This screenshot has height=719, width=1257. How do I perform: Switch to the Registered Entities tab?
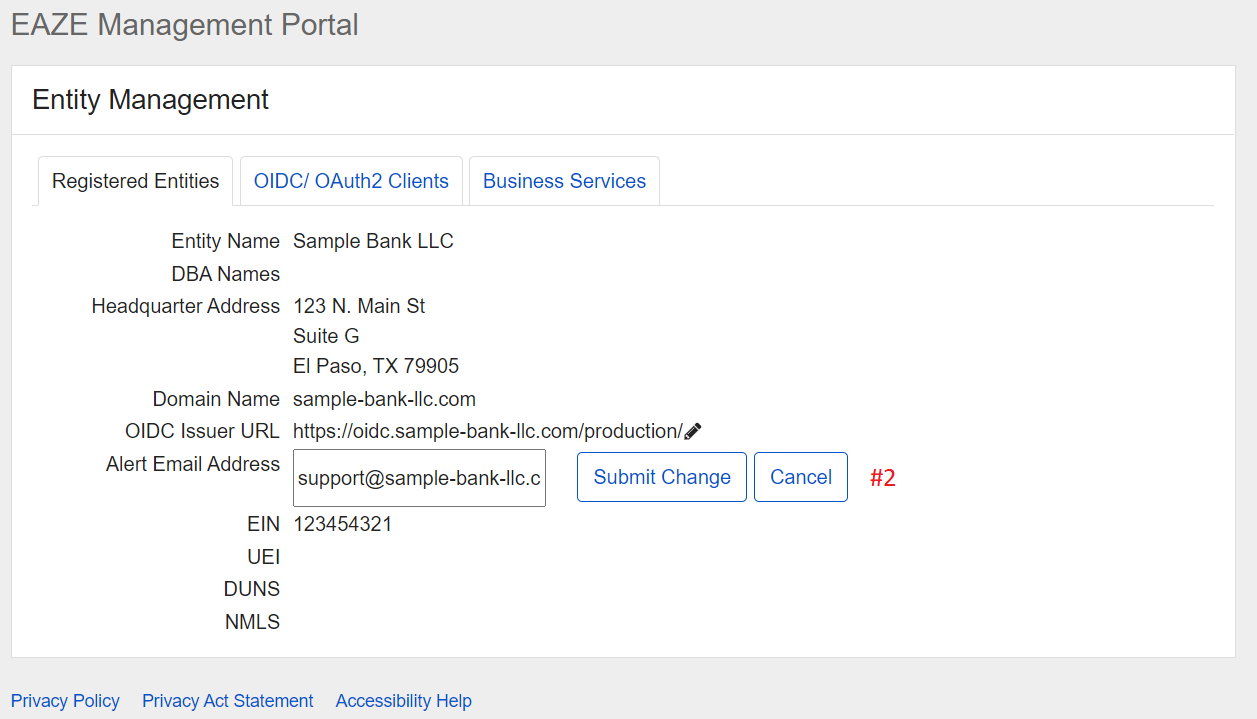pos(136,181)
